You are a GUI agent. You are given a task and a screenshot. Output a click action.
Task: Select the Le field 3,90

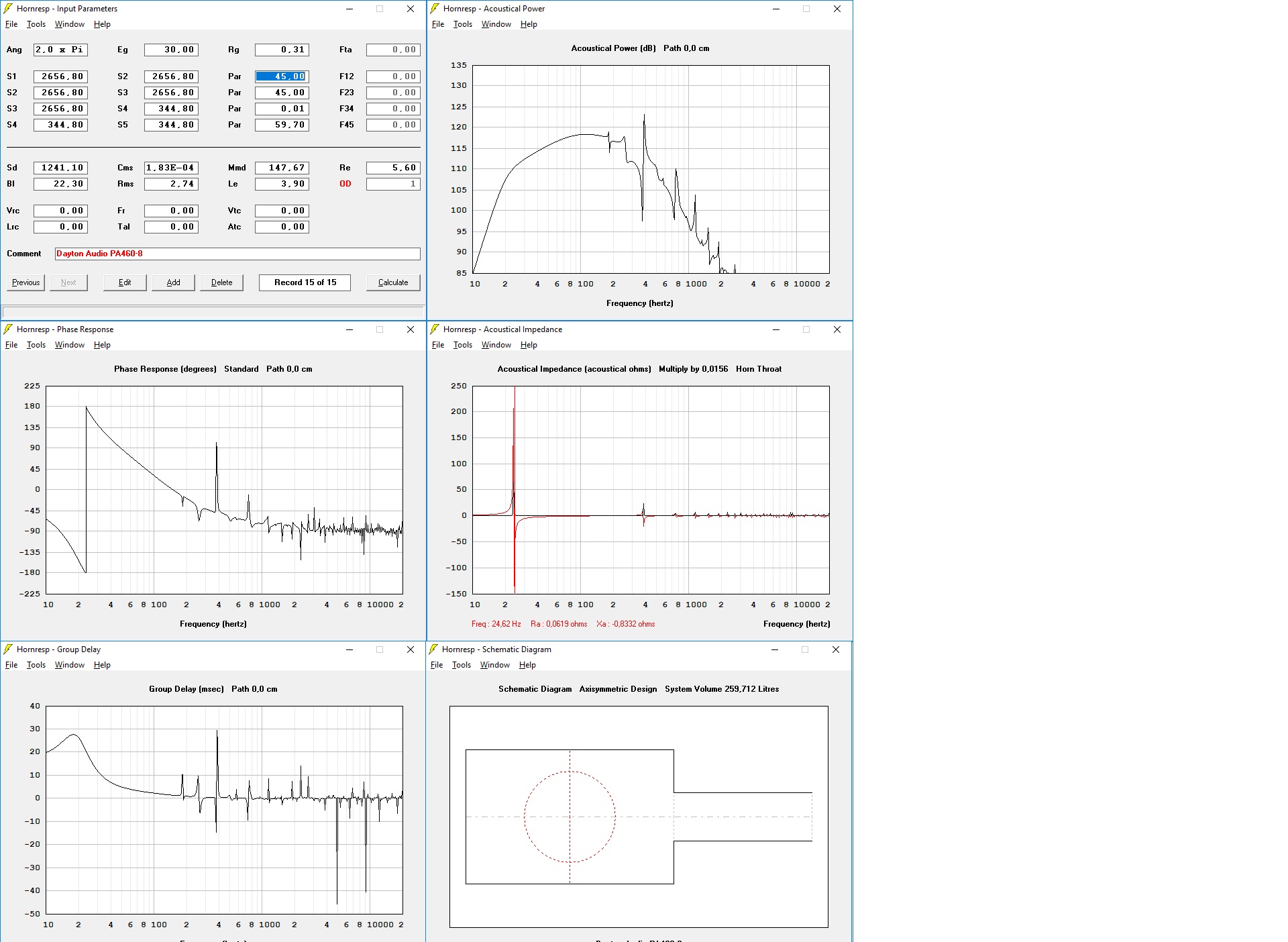click(x=282, y=184)
